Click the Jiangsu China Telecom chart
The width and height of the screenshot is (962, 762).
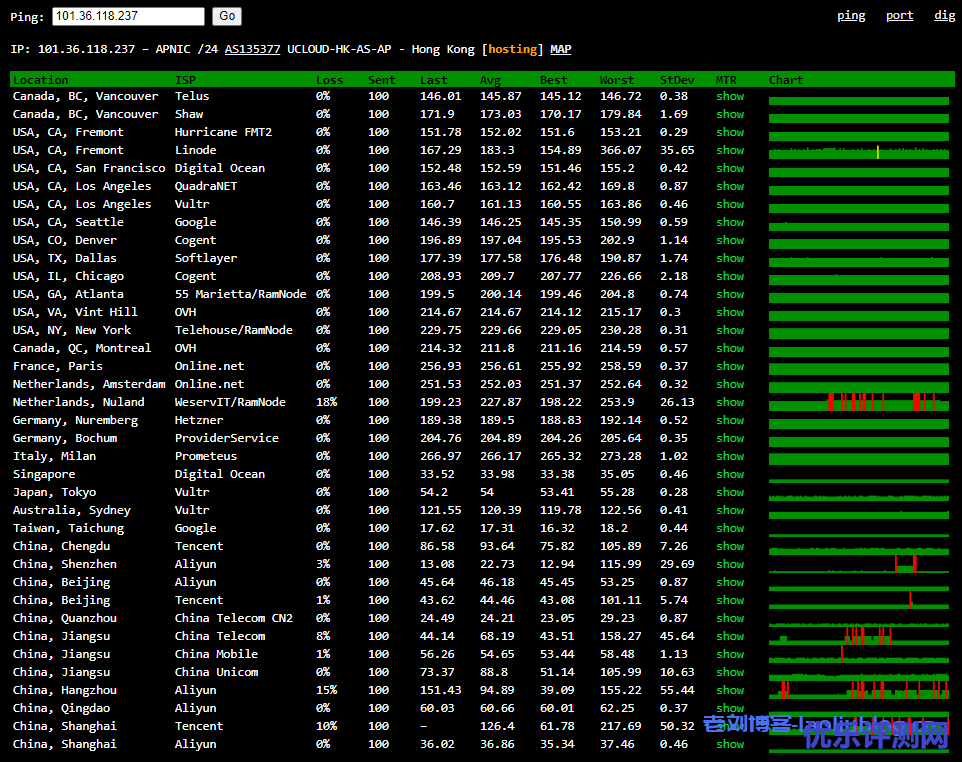(859, 636)
